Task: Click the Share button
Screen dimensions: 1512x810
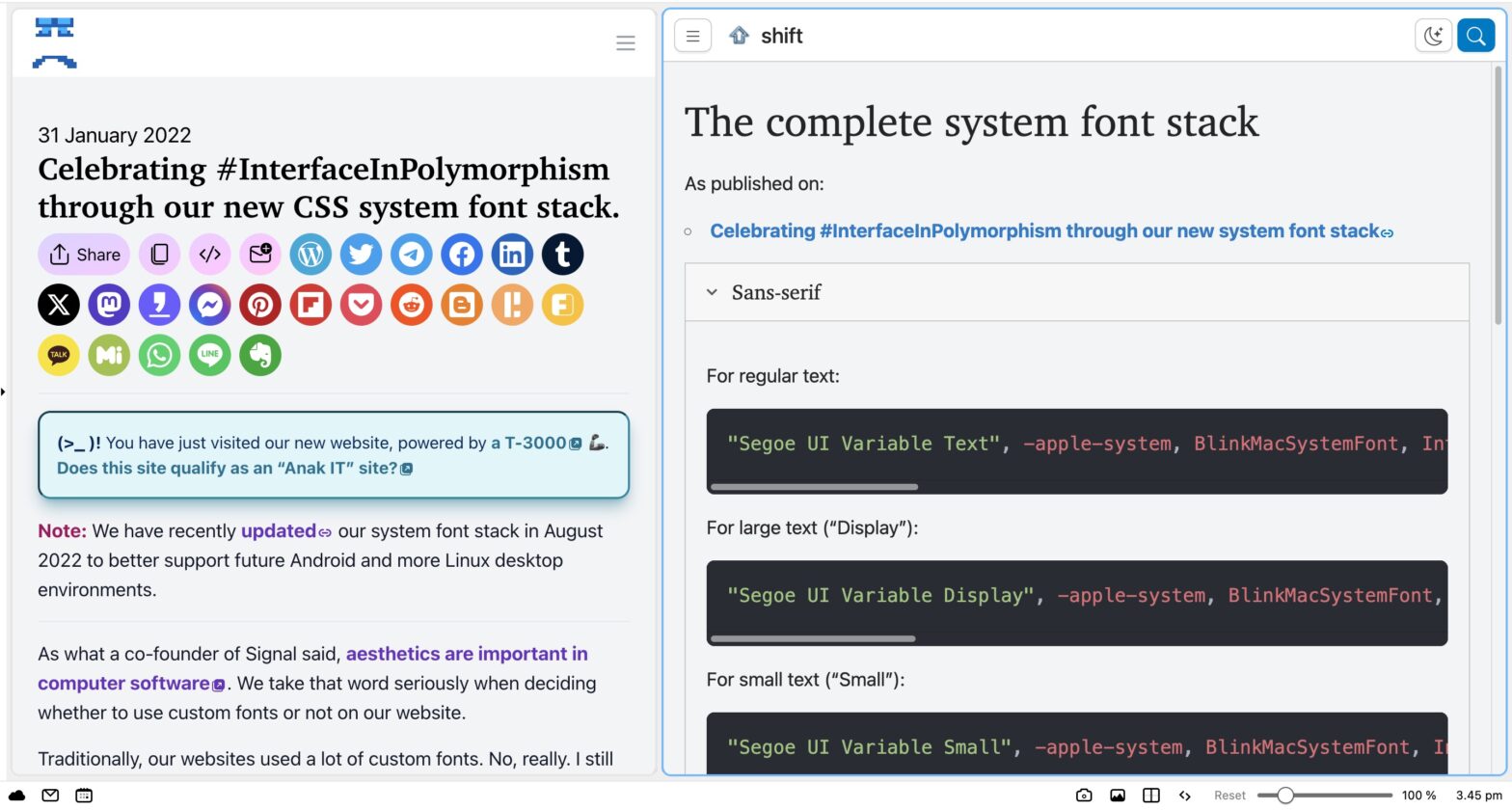Action: point(84,255)
